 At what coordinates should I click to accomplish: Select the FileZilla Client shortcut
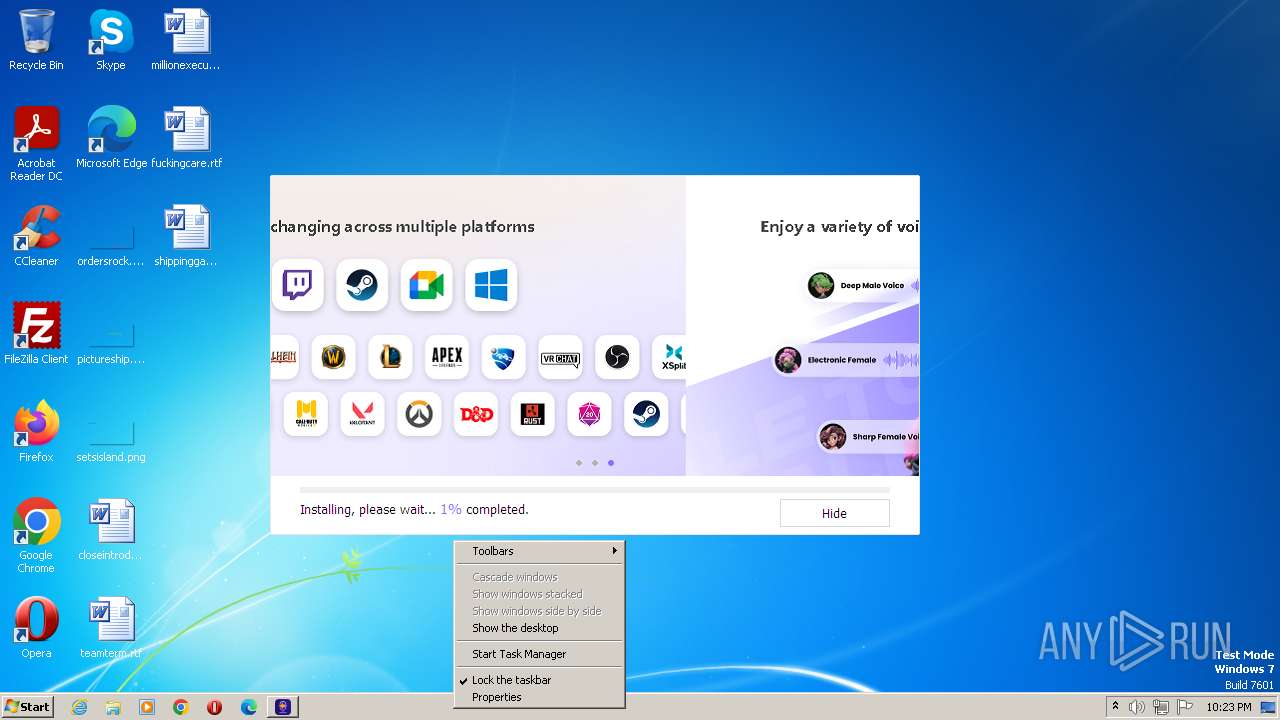click(36, 334)
